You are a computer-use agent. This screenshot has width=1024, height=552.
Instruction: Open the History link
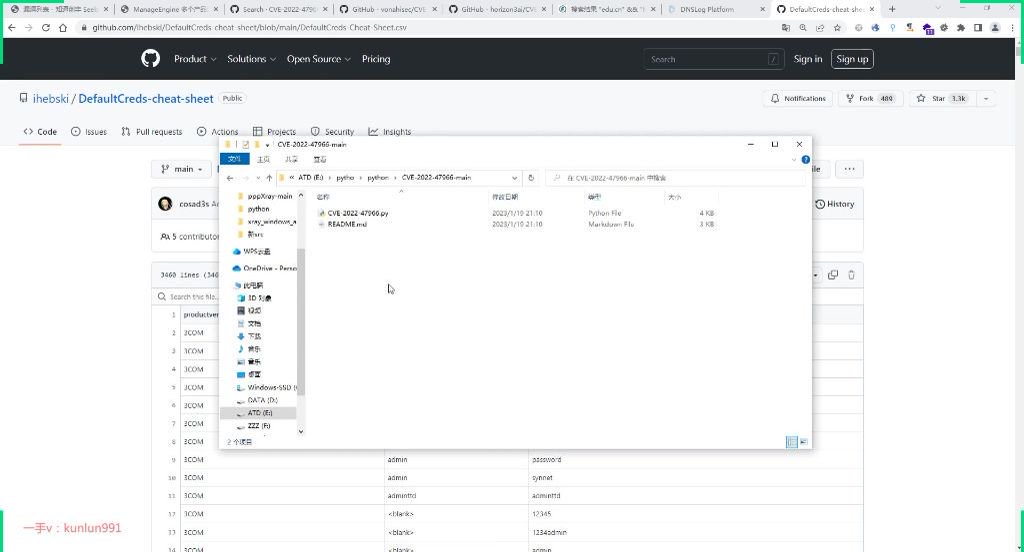[x=835, y=204]
